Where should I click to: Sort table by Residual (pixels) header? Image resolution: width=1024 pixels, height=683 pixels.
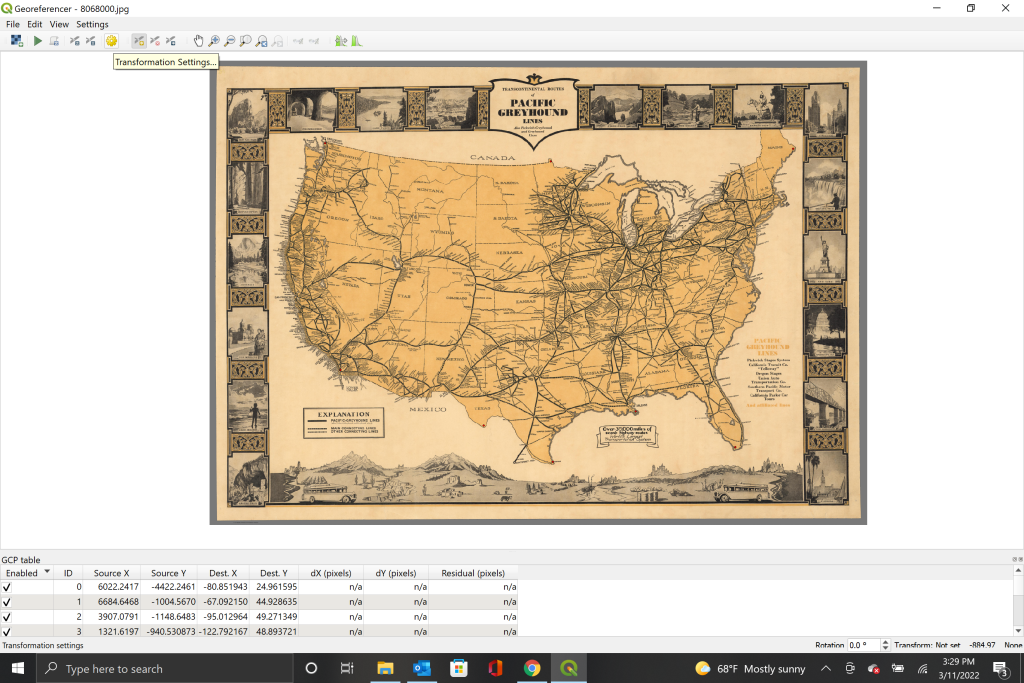tap(472, 573)
